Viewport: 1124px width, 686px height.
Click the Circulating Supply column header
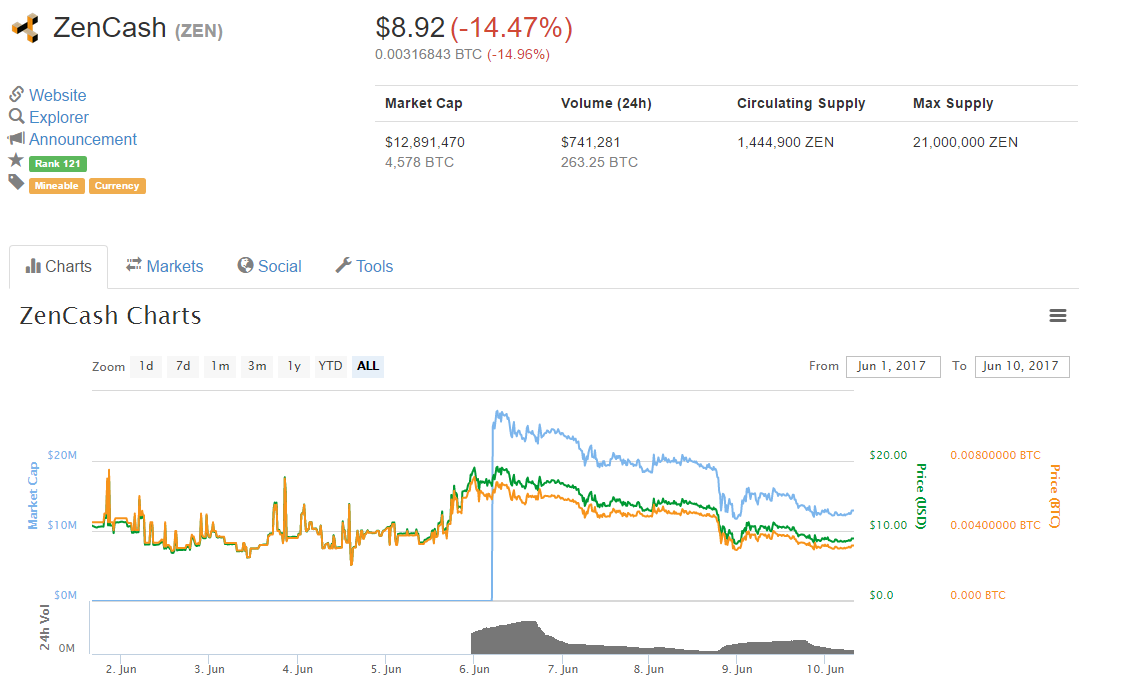pos(801,103)
